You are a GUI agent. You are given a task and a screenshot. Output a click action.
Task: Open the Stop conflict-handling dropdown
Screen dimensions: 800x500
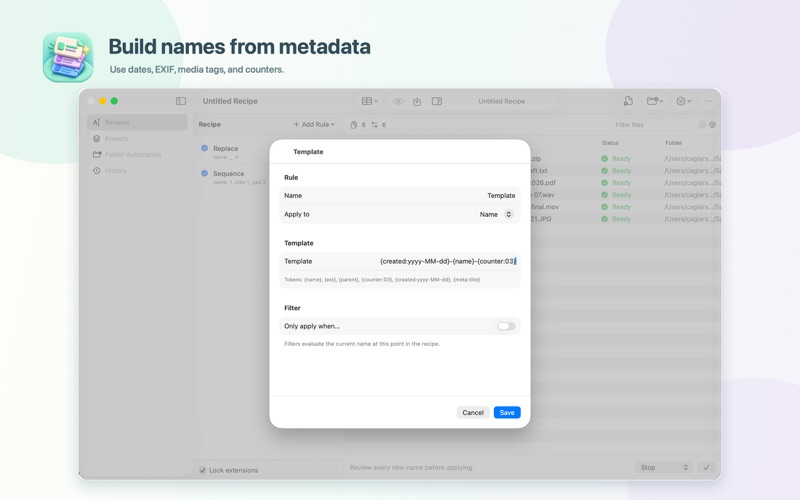664,467
